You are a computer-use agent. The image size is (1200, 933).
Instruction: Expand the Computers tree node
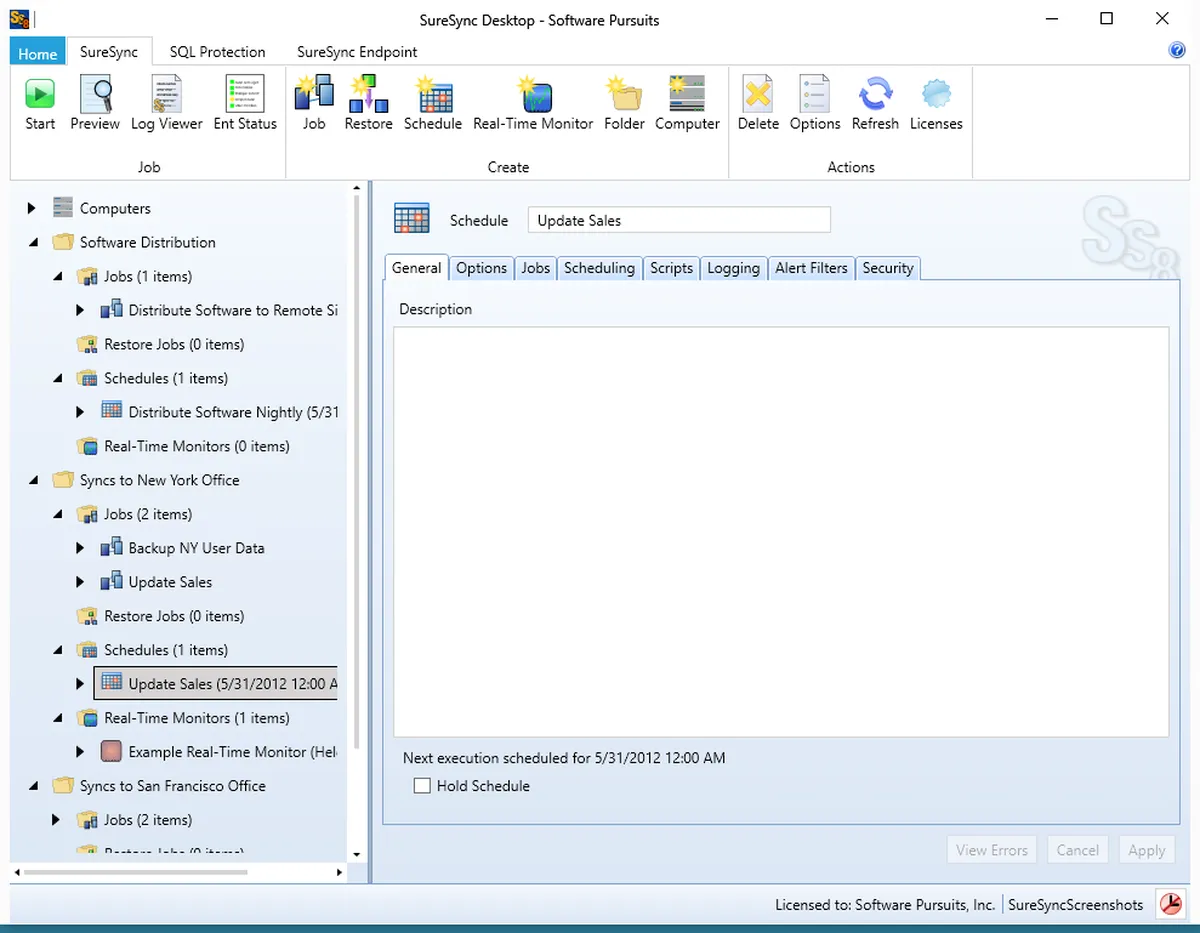click(31, 208)
